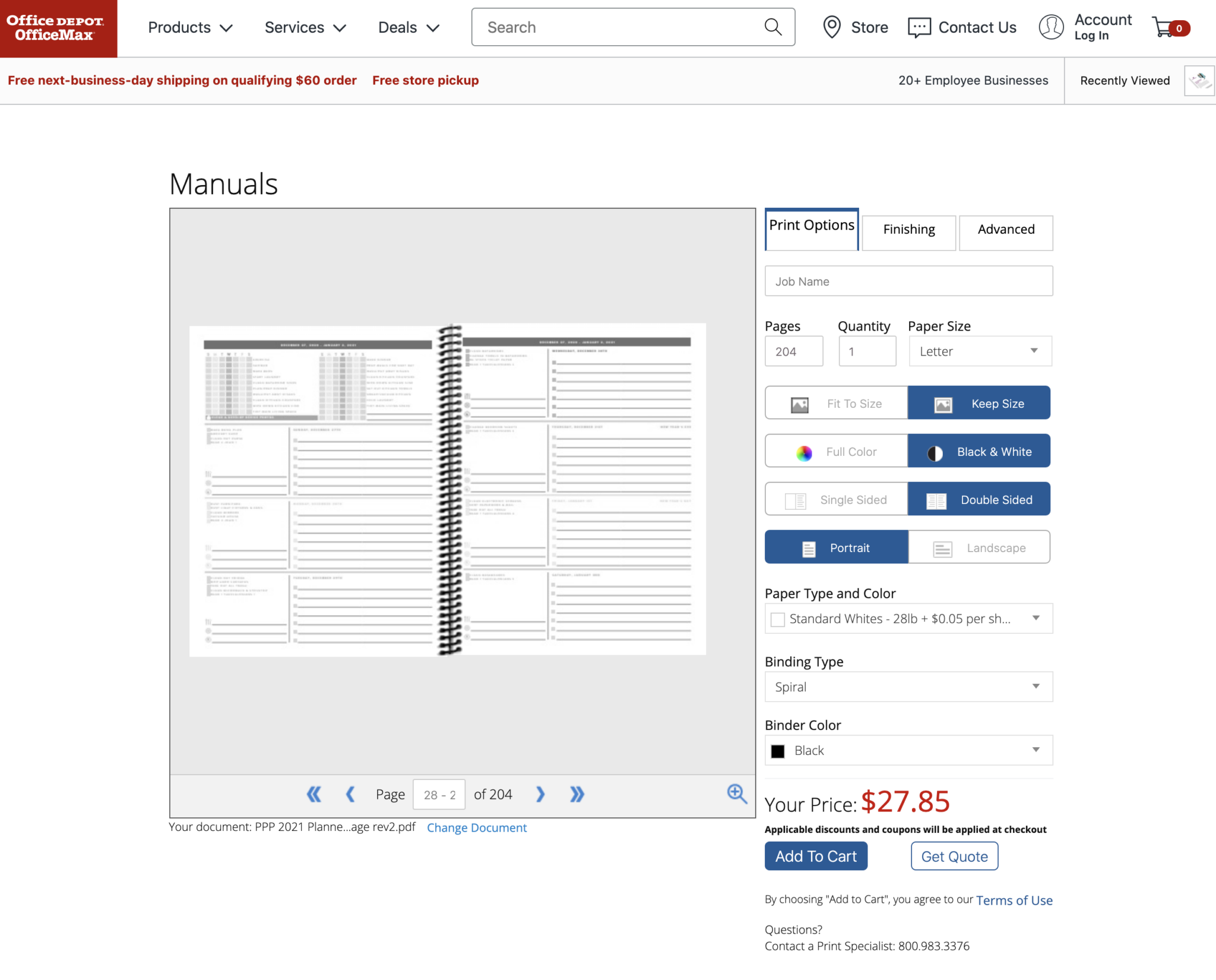Click the Free store pickup link

tap(425, 80)
